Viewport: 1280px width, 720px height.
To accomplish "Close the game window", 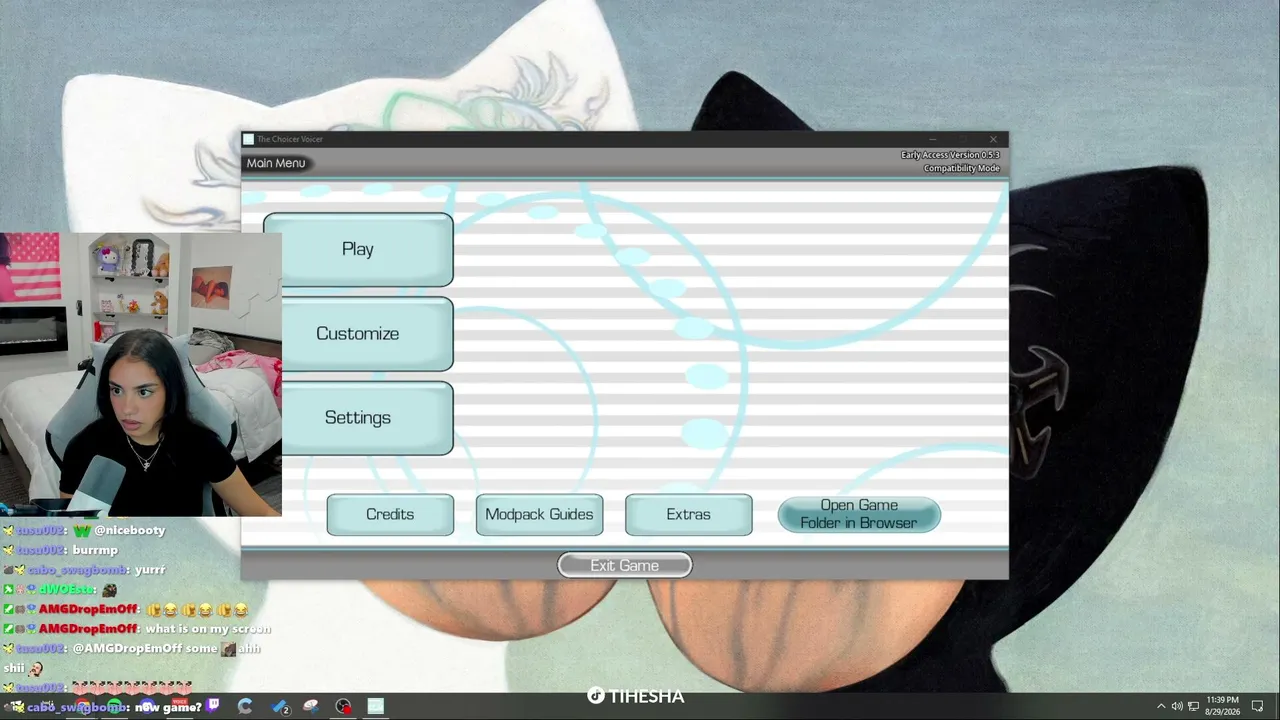I will [993, 139].
